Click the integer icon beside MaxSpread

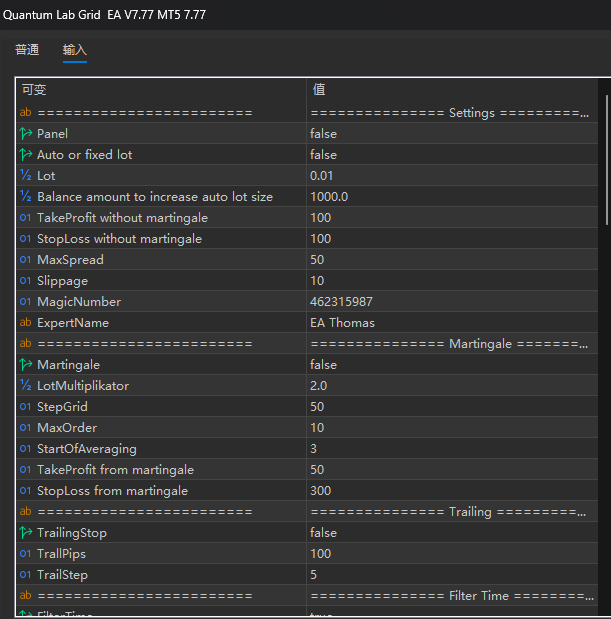(26, 260)
